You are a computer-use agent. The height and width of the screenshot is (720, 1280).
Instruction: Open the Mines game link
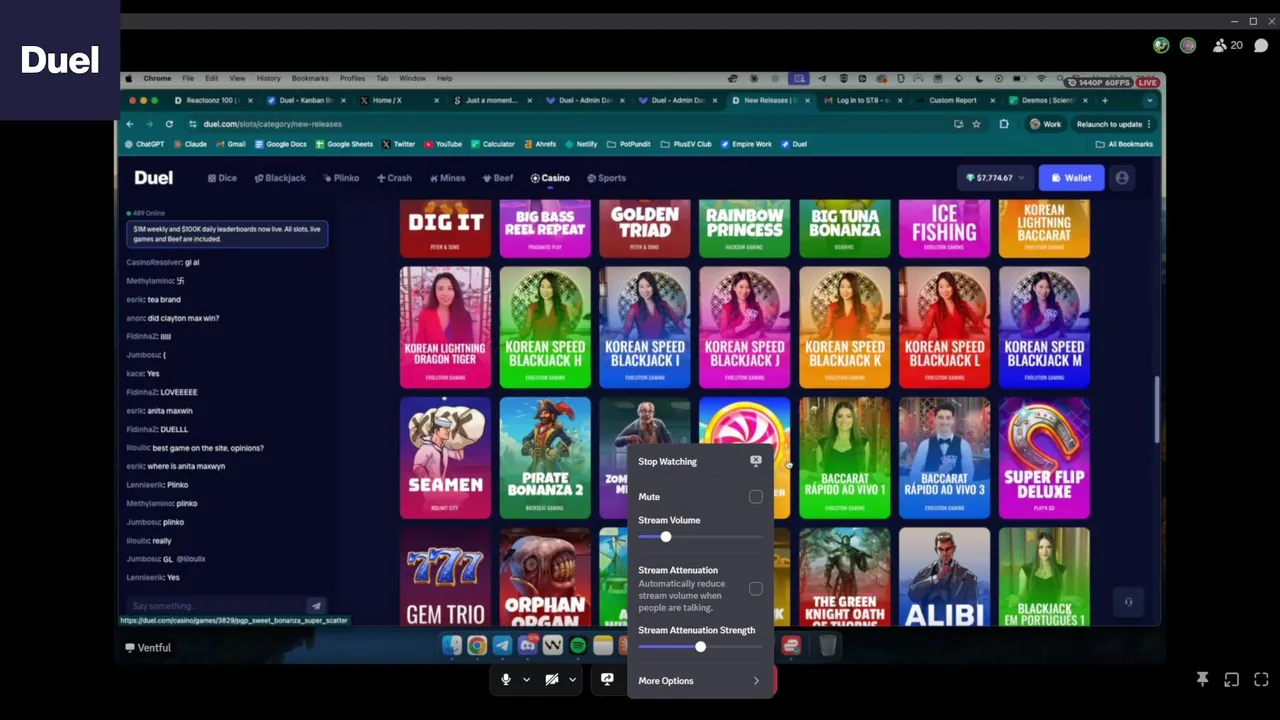click(x=447, y=178)
